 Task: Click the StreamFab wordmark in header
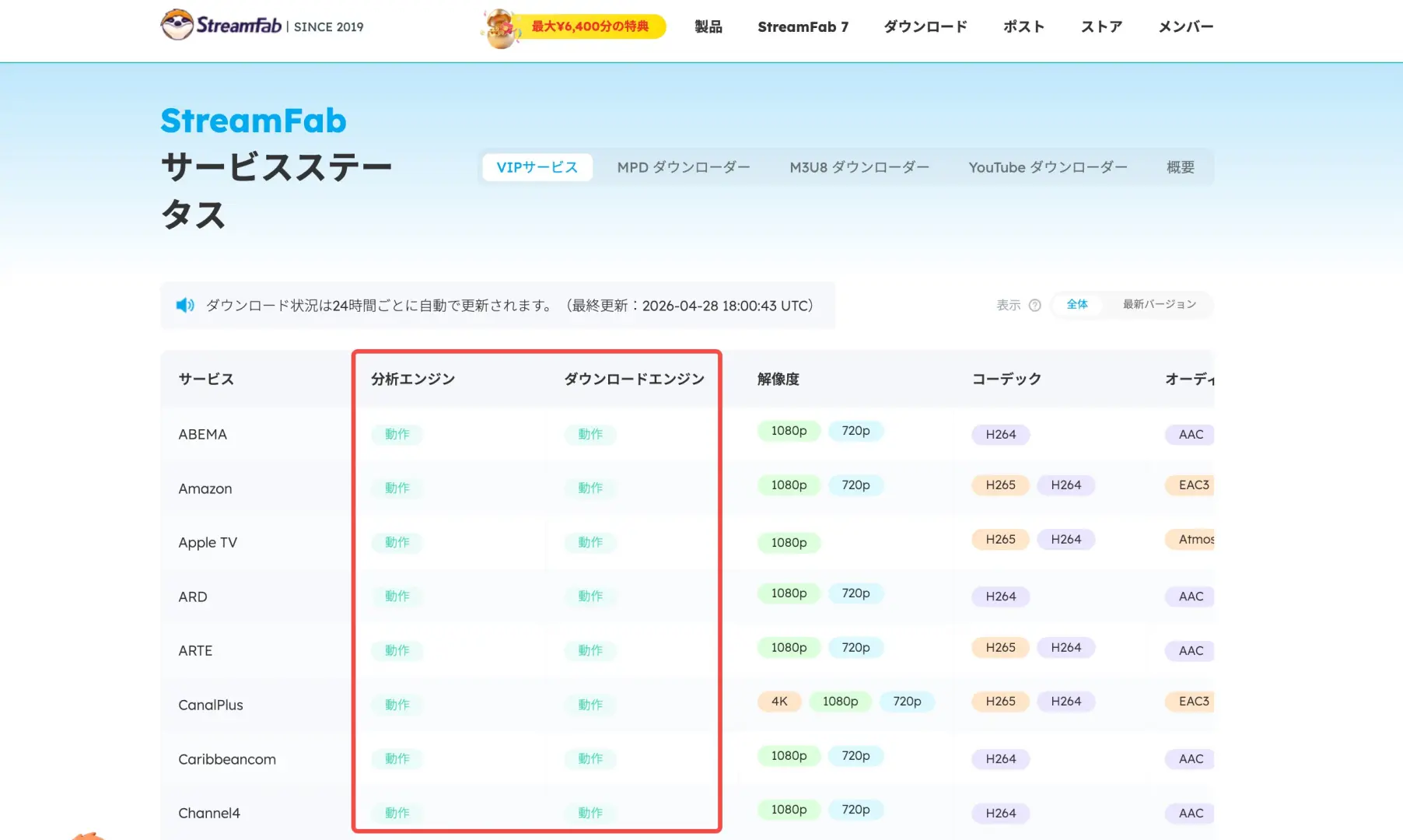[x=239, y=26]
